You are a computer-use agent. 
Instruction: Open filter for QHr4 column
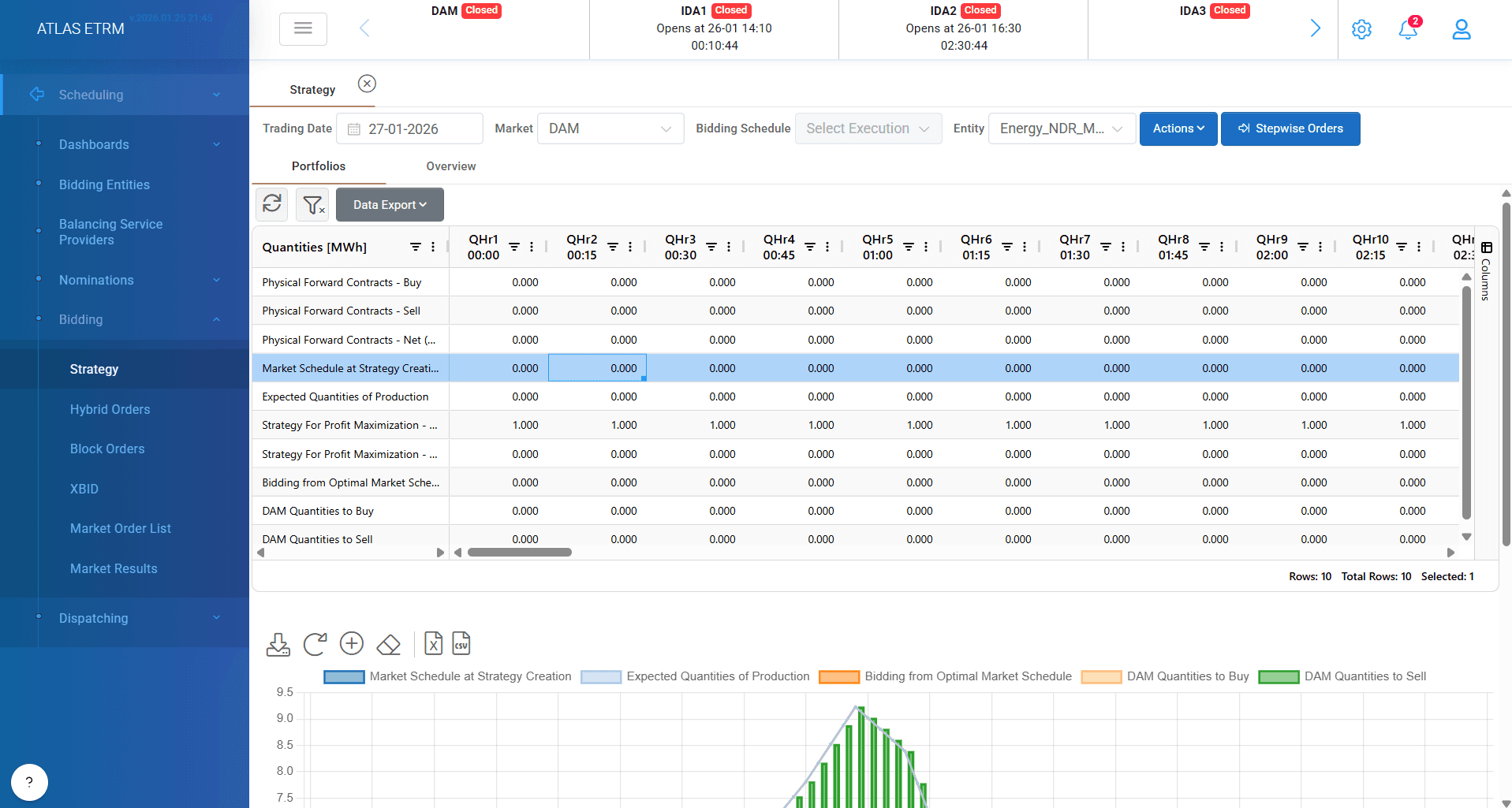tap(810, 247)
